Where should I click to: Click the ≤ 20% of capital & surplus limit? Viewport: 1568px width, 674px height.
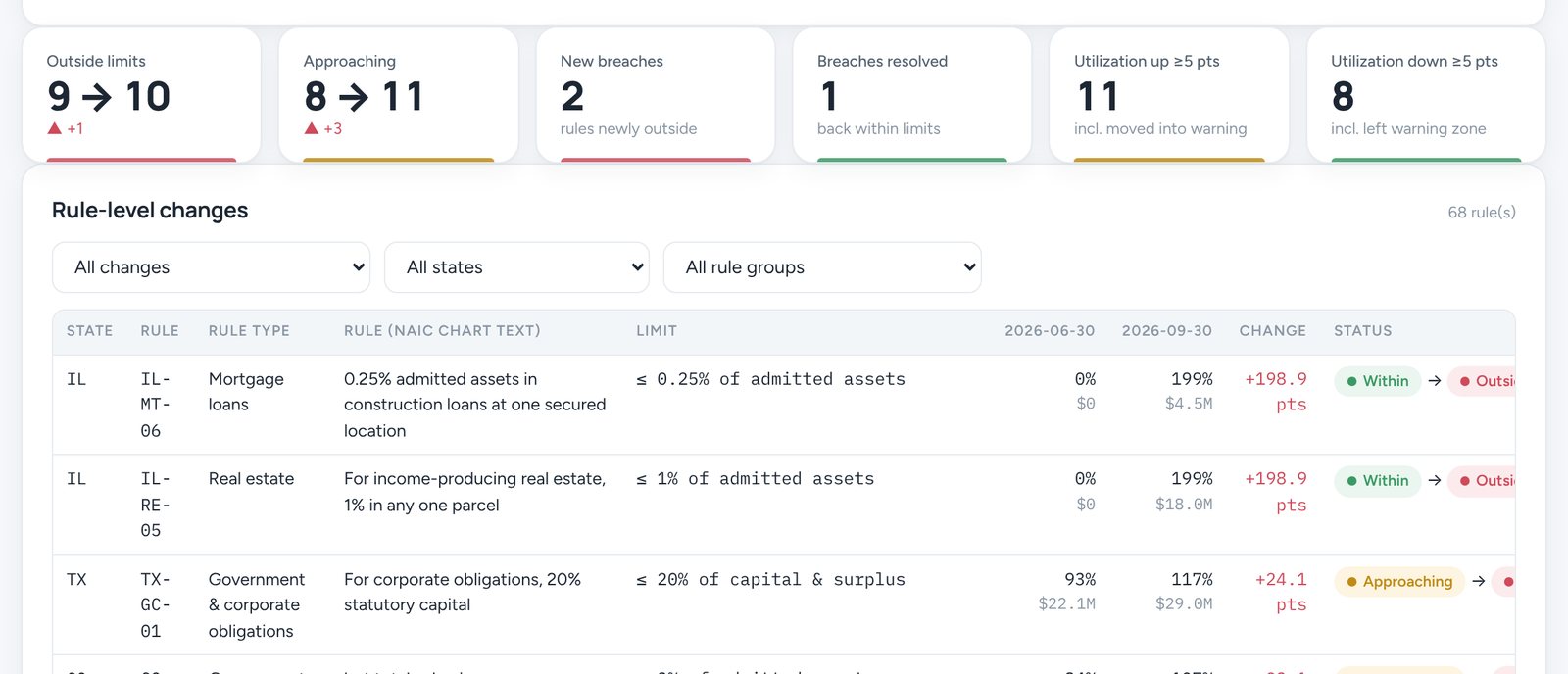pyautogui.click(x=770, y=580)
